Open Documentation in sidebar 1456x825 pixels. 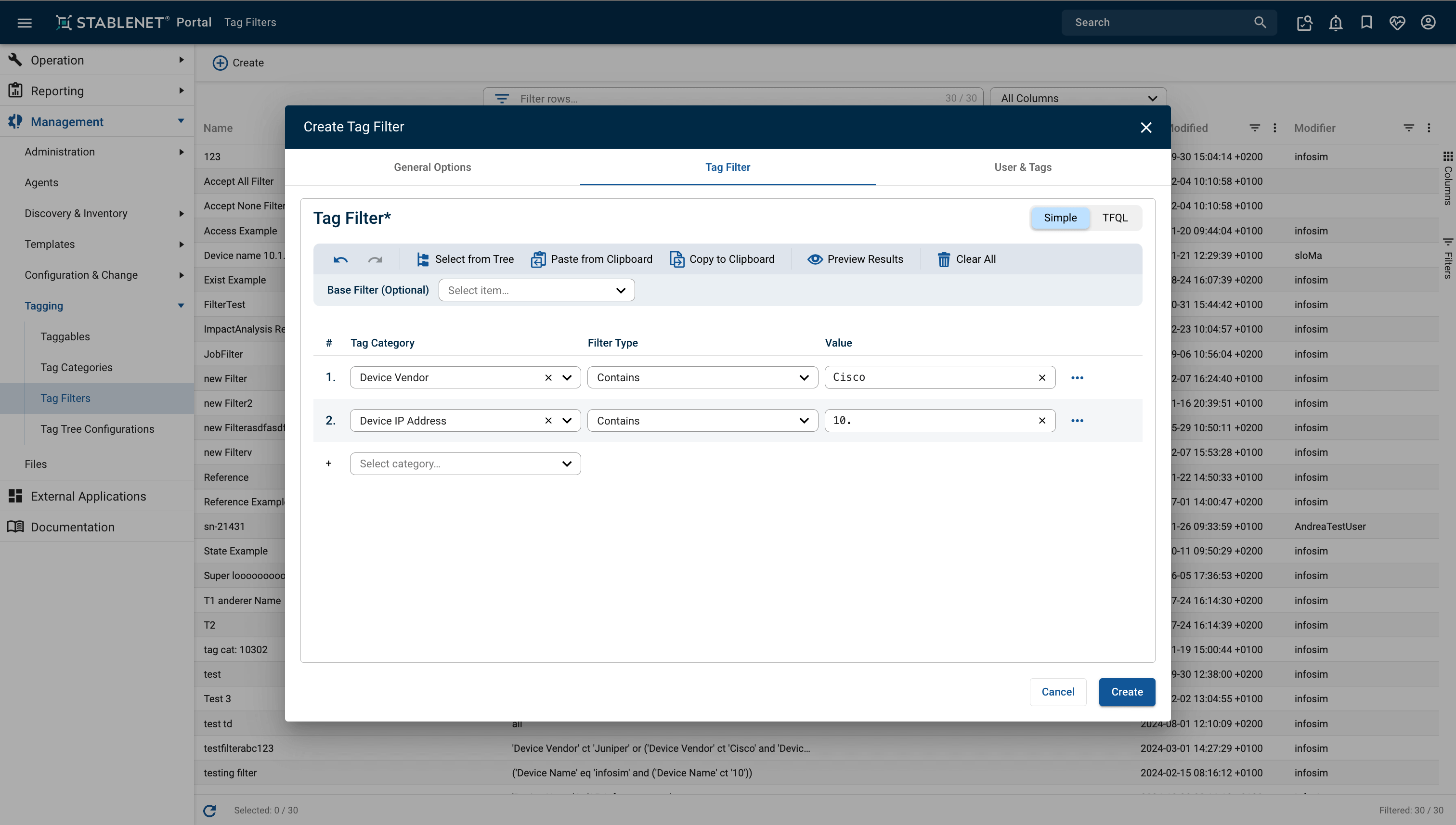(x=97, y=528)
